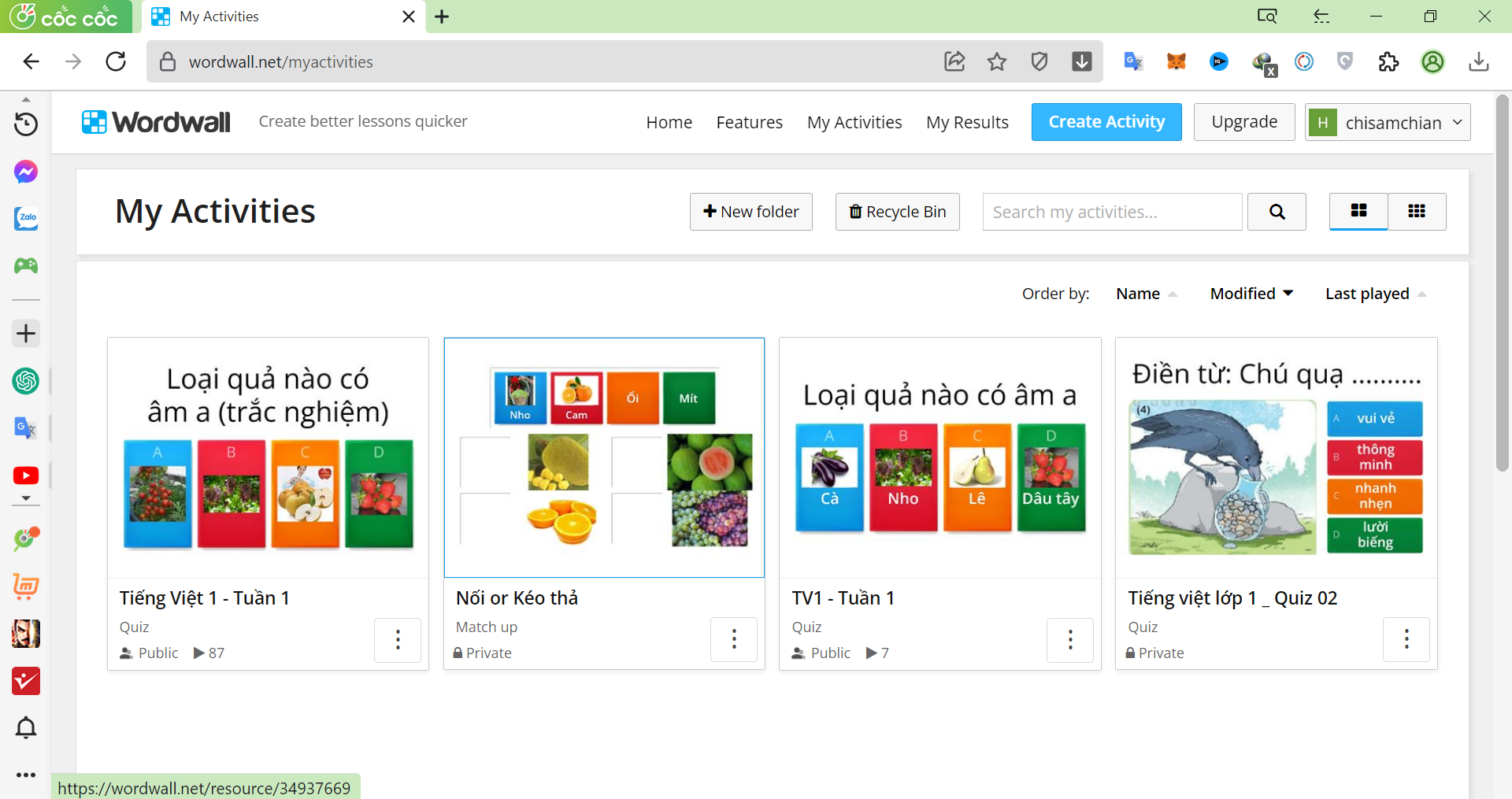
Task: Click the New folder button
Action: [750, 212]
